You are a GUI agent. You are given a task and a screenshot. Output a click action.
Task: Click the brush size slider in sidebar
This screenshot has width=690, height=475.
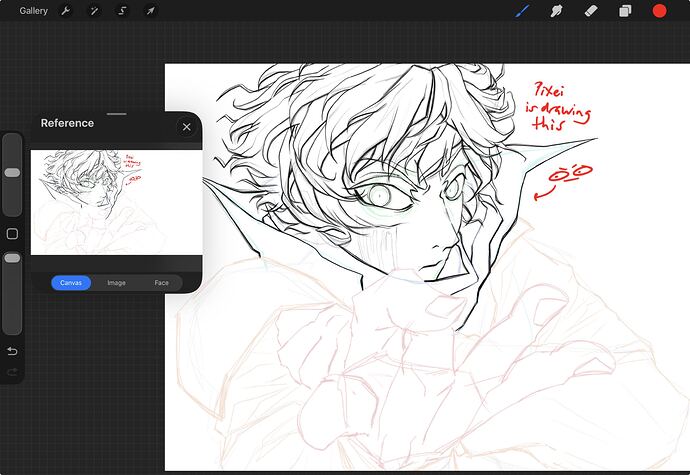(x=12, y=173)
